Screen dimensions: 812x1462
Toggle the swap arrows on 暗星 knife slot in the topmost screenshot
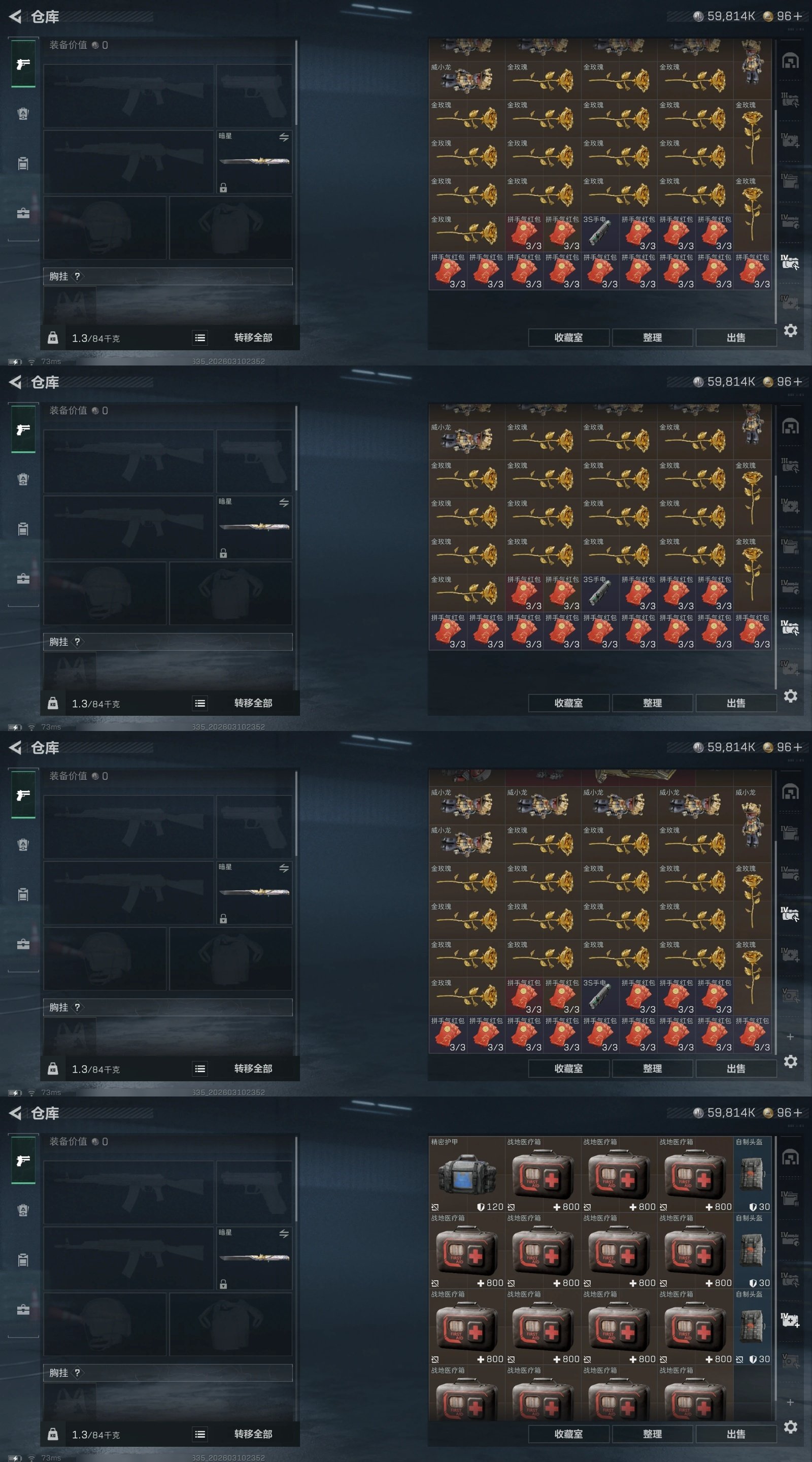point(284,137)
